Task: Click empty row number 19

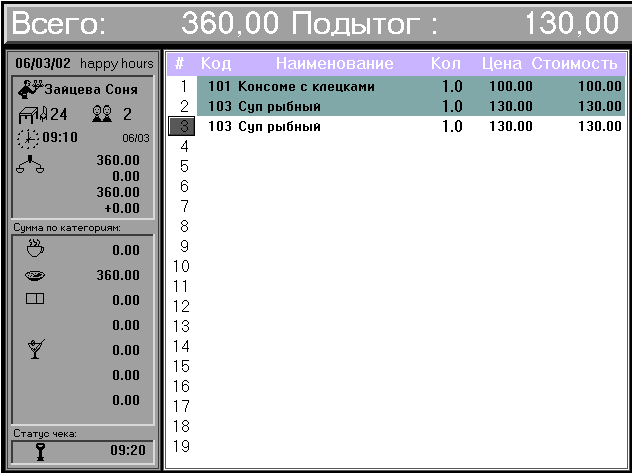Action: click(181, 446)
